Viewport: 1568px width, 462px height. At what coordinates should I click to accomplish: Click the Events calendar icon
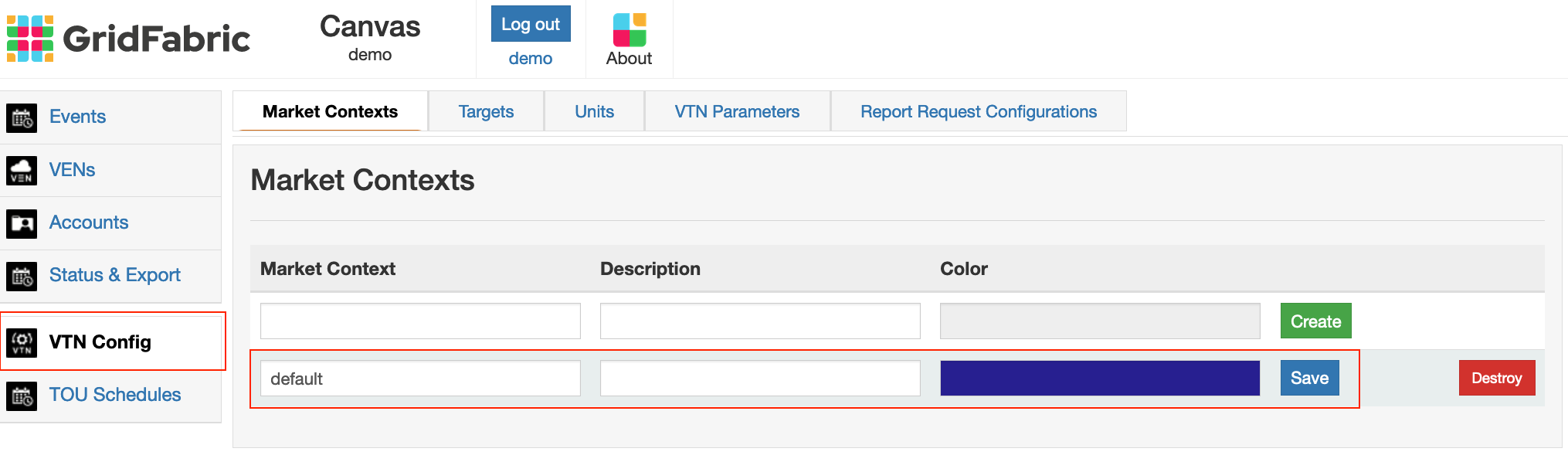[x=22, y=117]
